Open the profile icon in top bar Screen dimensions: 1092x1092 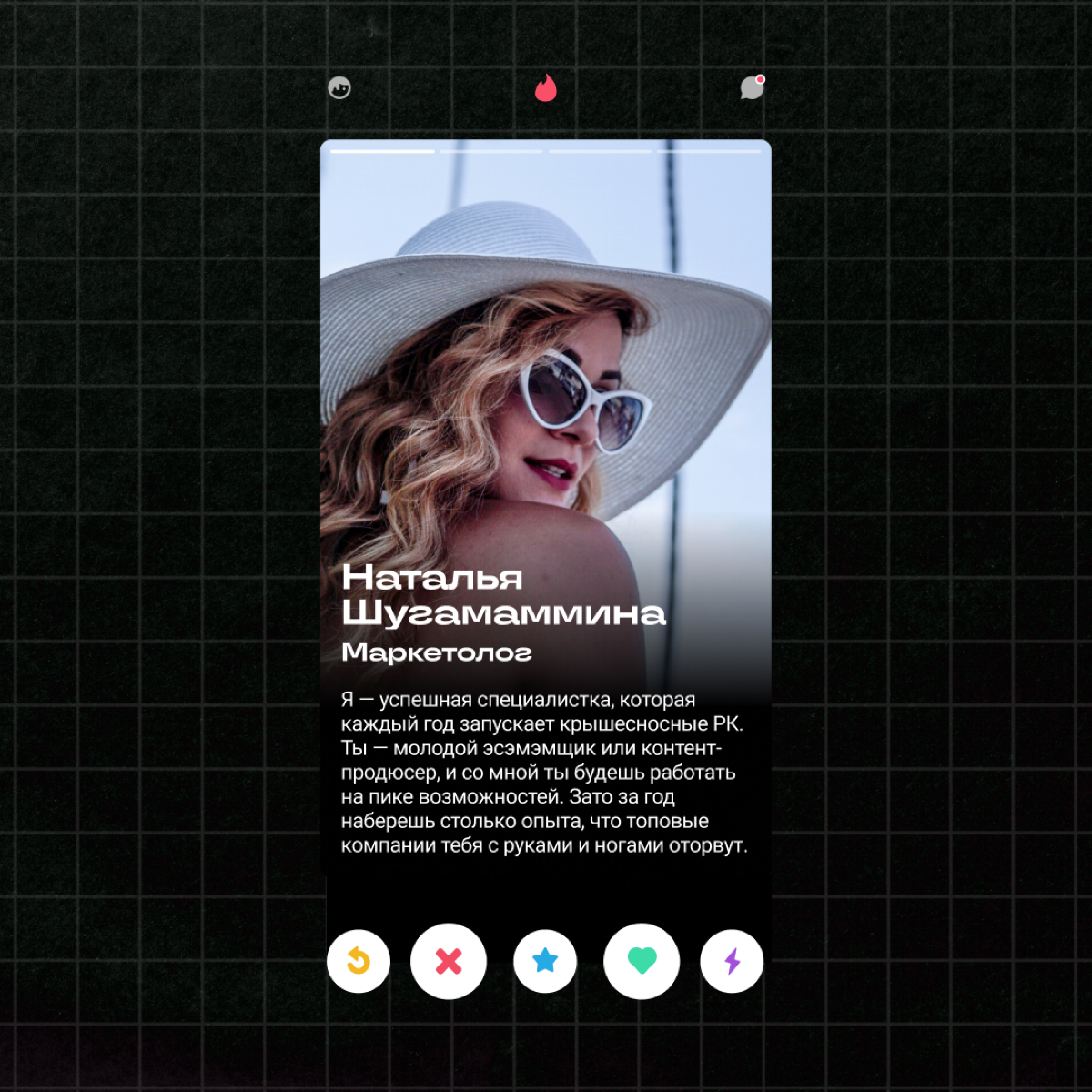click(x=339, y=88)
